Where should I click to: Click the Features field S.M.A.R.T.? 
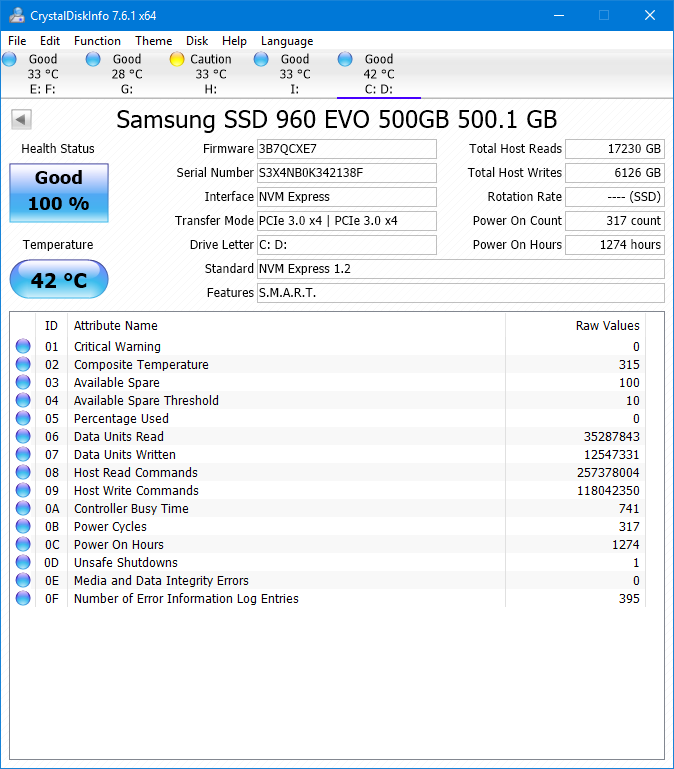click(x=461, y=293)
